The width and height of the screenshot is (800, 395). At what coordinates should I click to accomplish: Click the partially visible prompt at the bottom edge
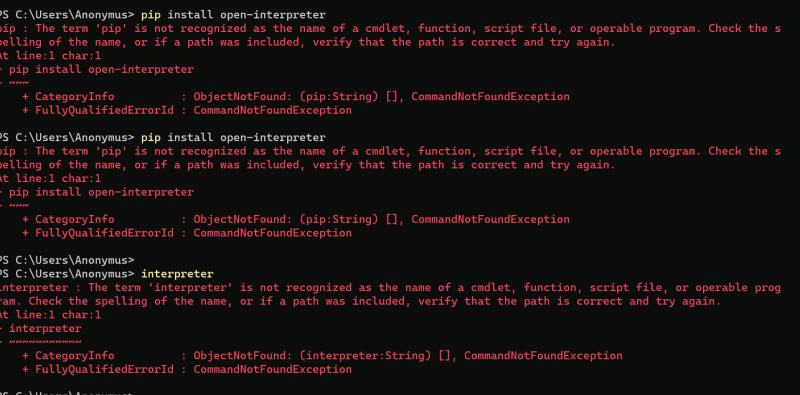coord(67,392)
